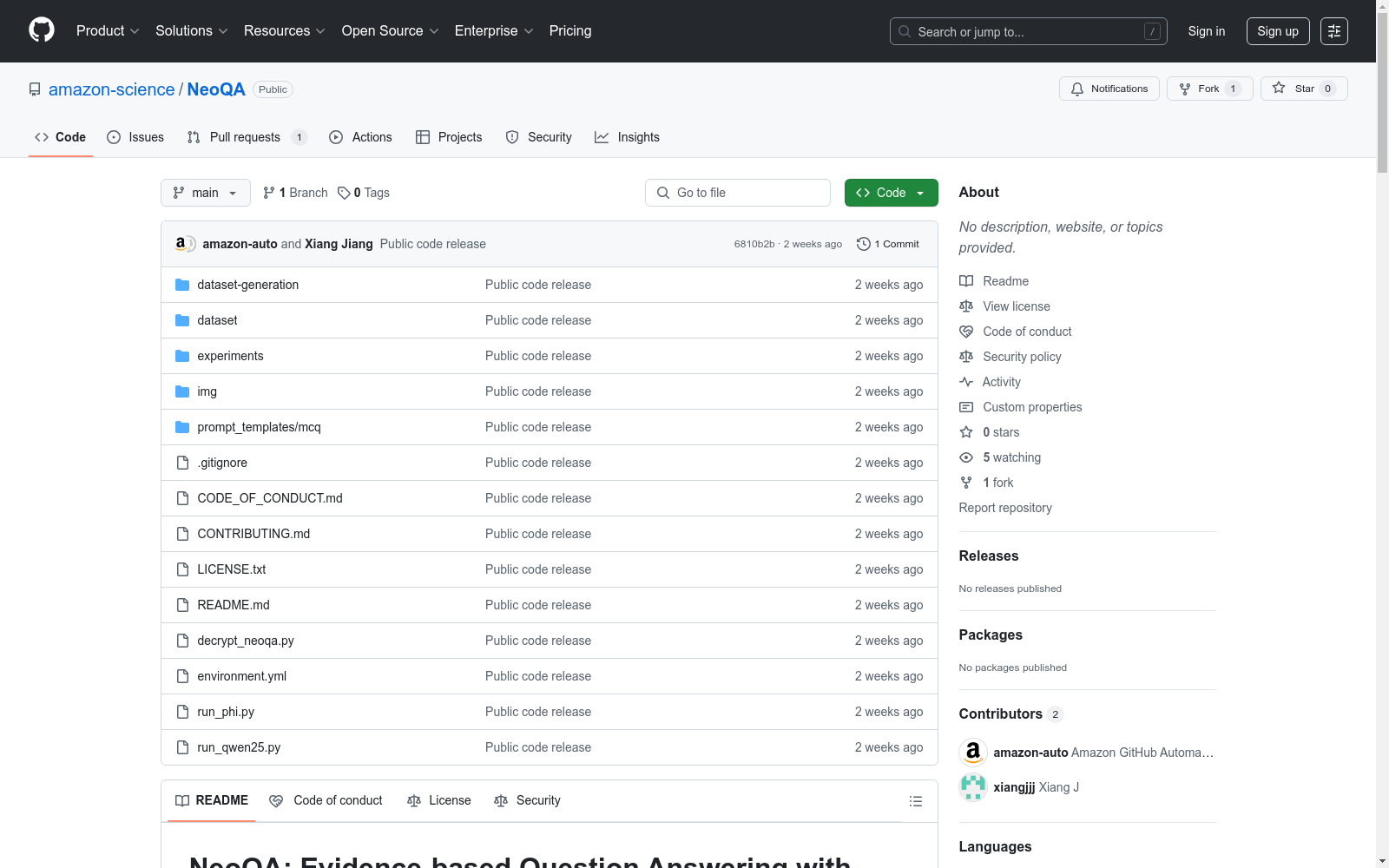This screenshot has width=1389, height=868.
Task: Open the Pull requests tab
Action: pyautogui.click(x=247, y=137)
